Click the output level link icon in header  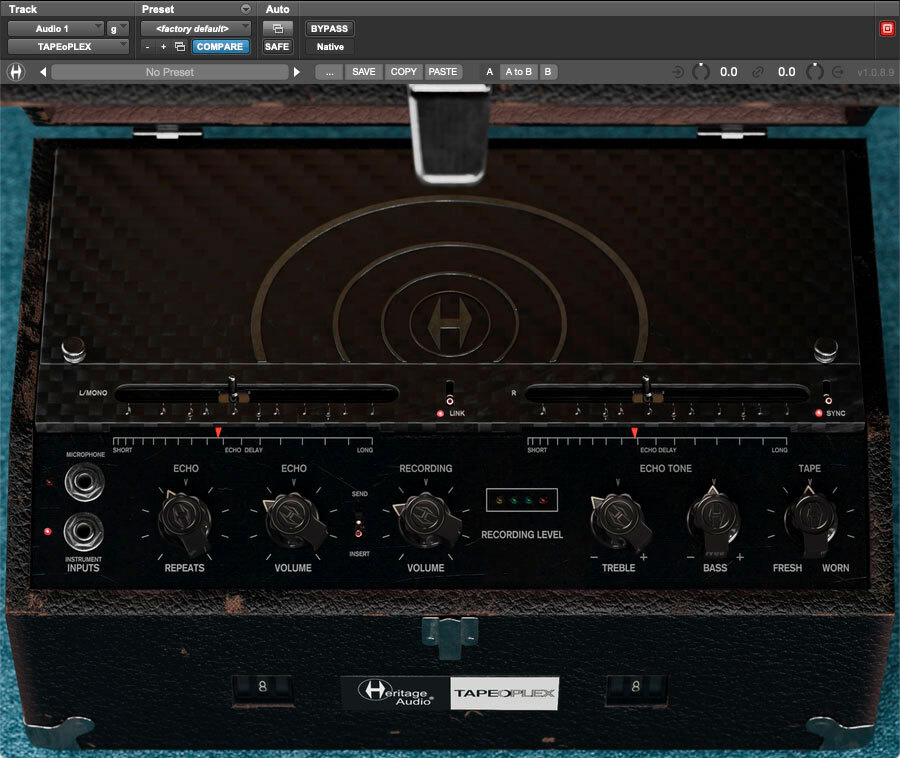(x=758, y=71)
